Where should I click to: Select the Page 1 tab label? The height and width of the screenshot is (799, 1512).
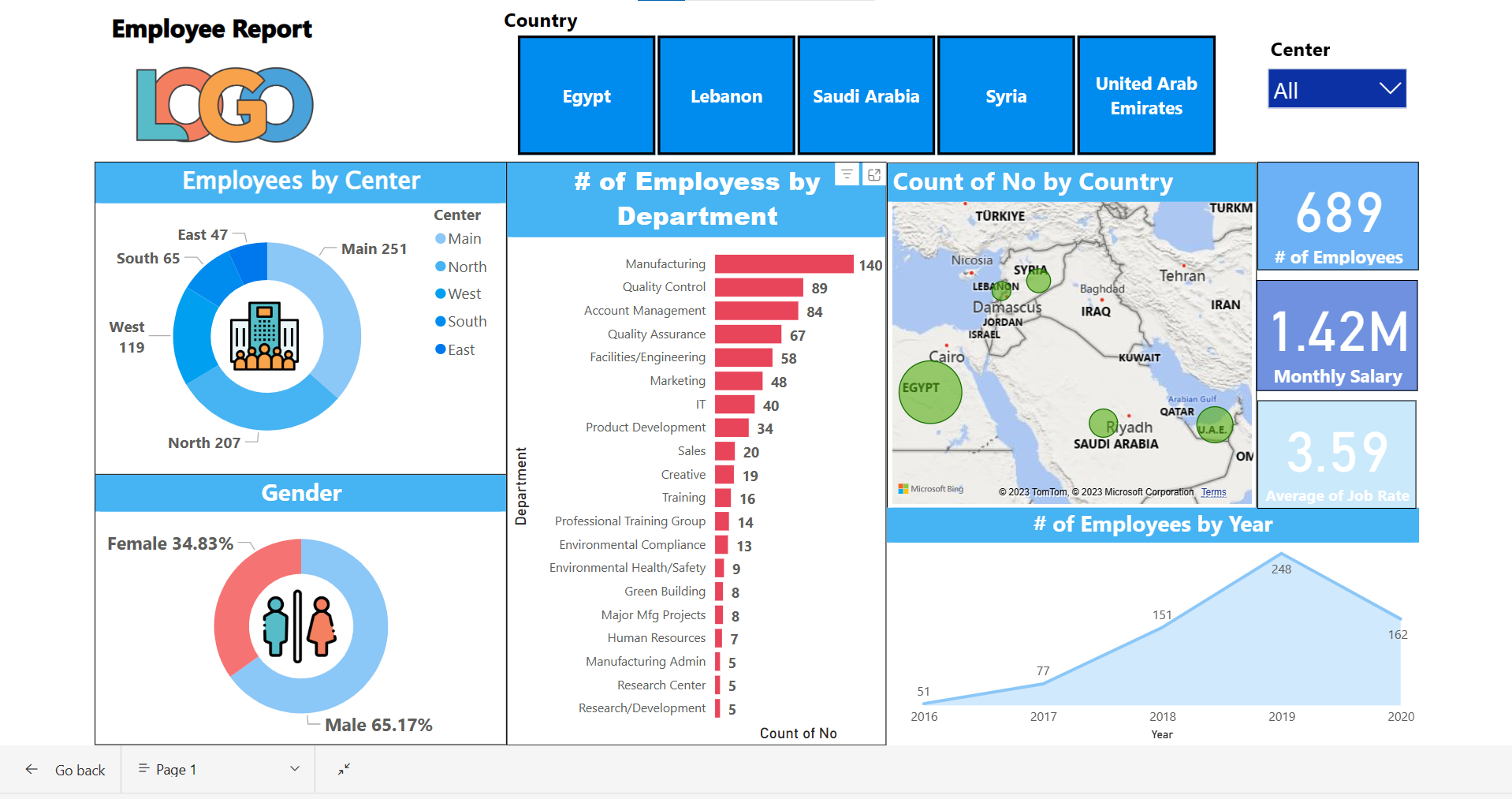tap(176, 768)
